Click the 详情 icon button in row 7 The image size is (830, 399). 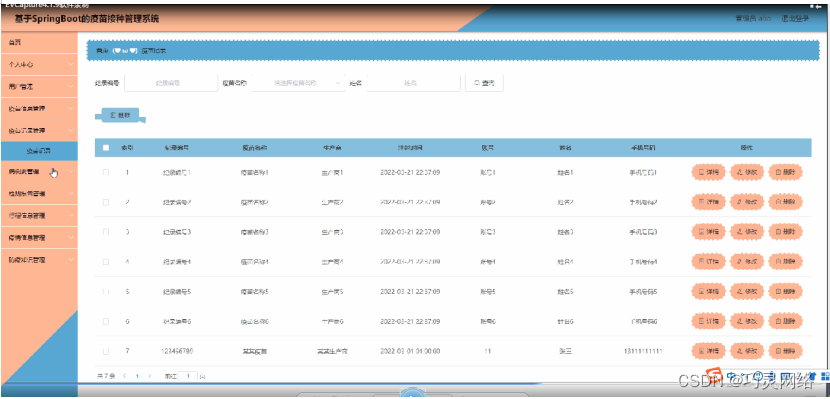(x=709, y=351)
